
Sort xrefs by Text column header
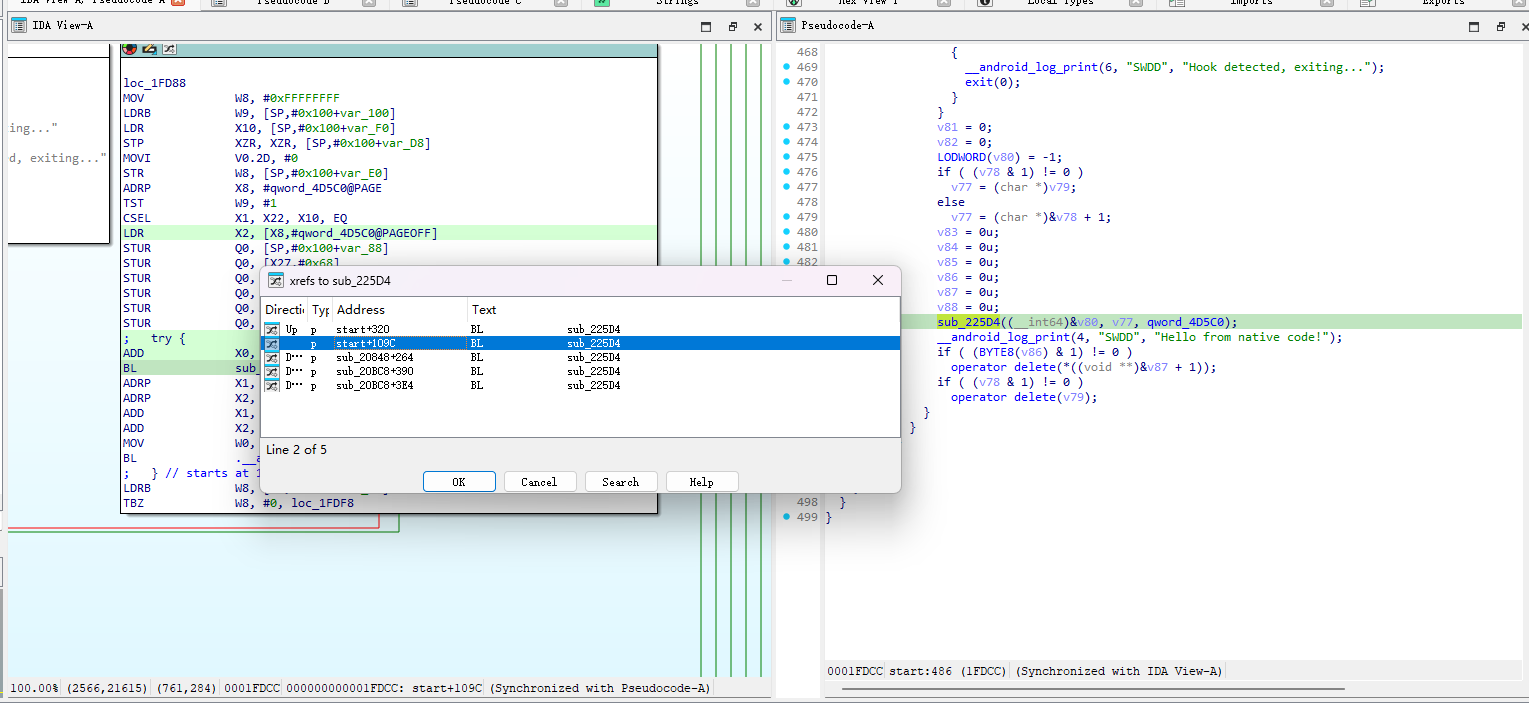tap(684, 310)
